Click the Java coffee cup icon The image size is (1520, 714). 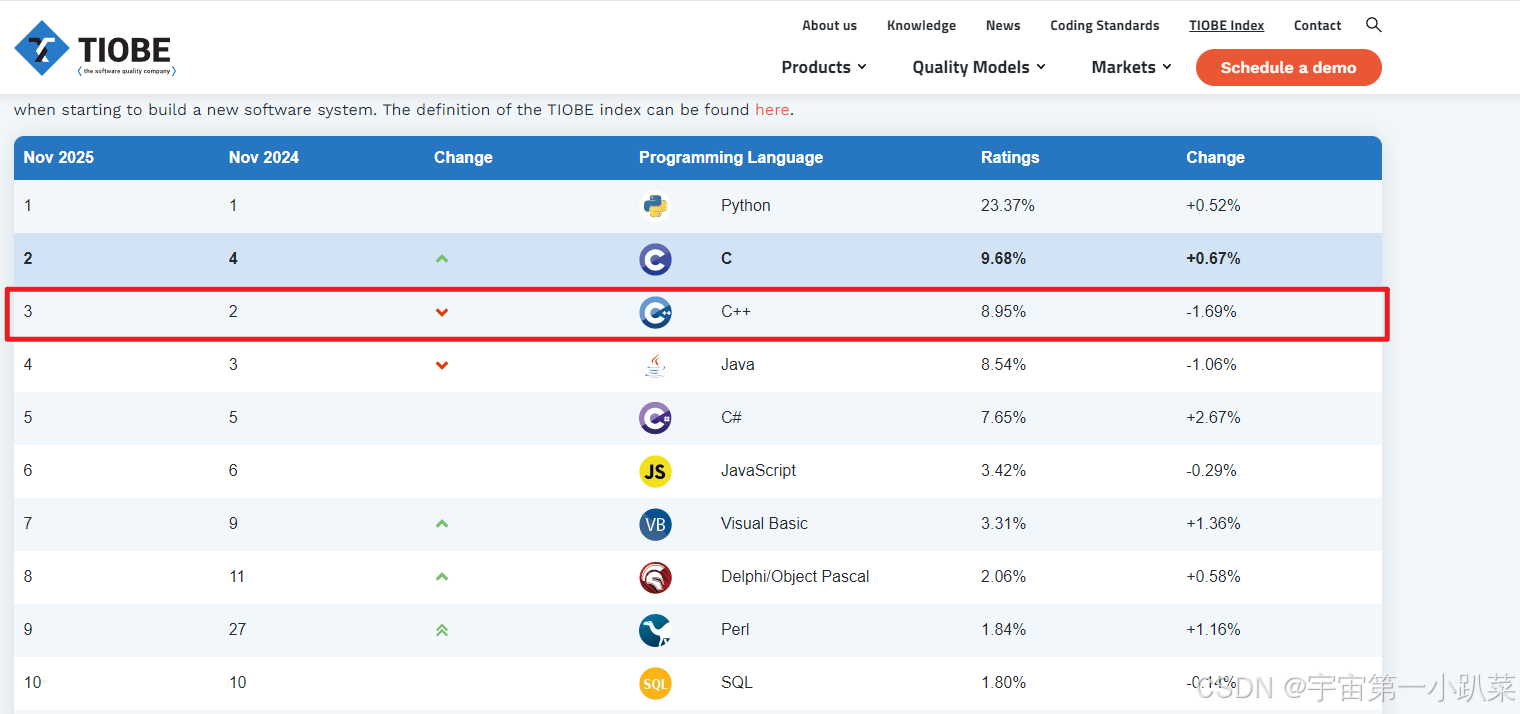pos(655,365)
